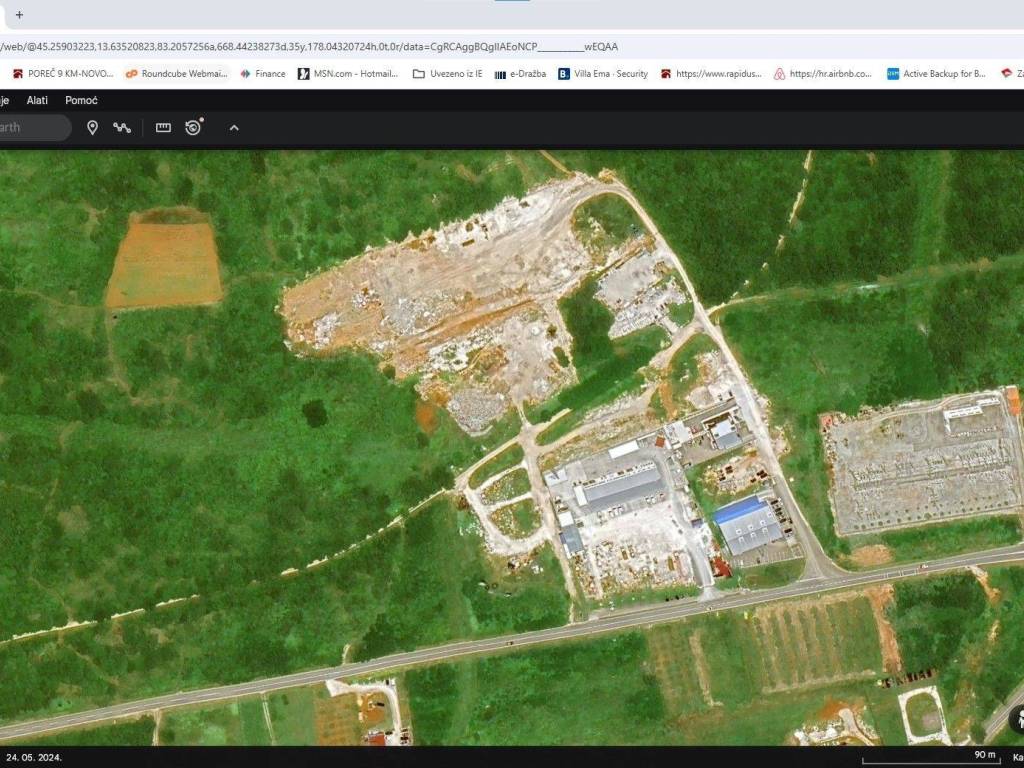Image resolution: width=1024 pixels, height=768 pixels.
Task: Open the Pomoć menu
Action: (81, 100)
